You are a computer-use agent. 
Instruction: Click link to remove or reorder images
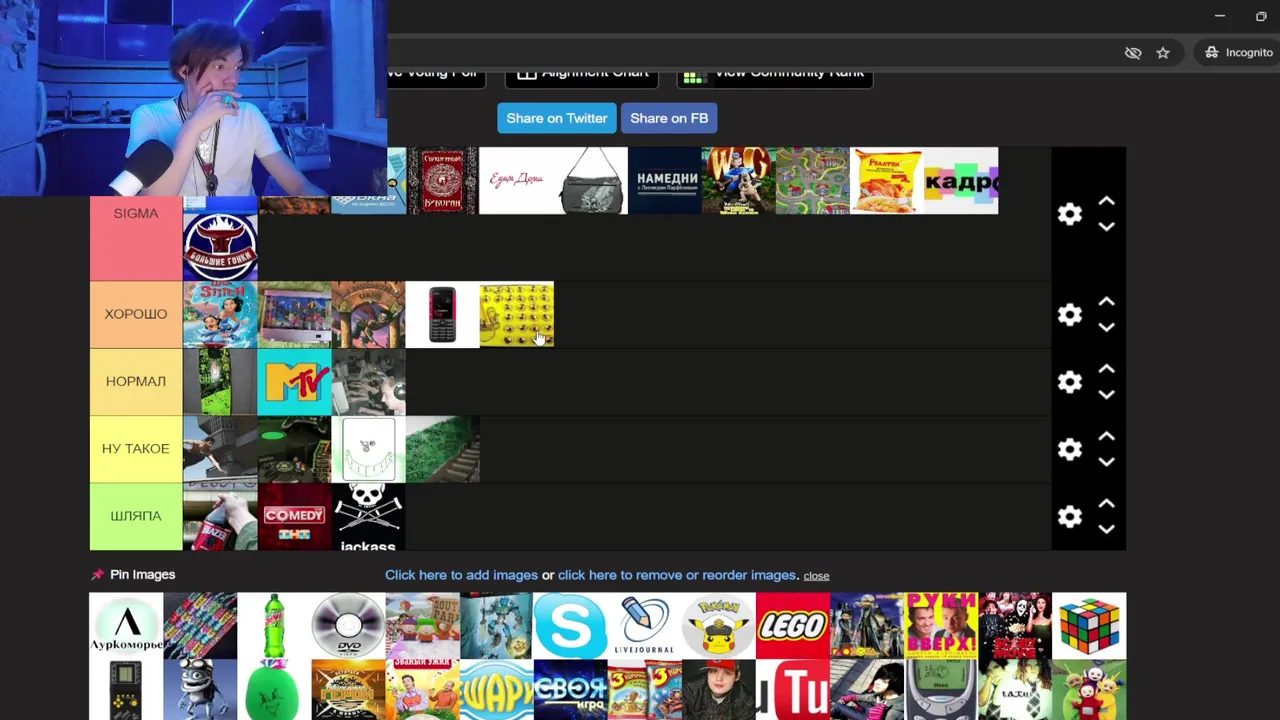[x=677, y=575]
